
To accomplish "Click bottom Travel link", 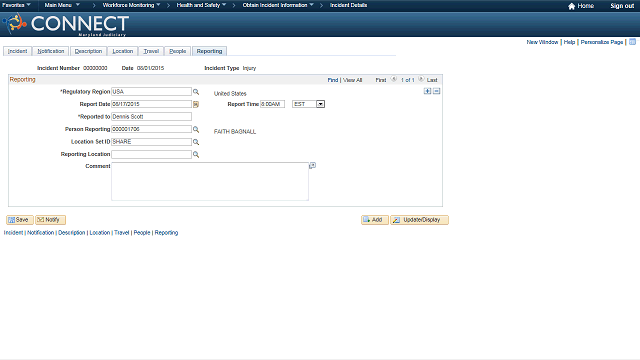I will pyautogui.click(x=122, y=233).
